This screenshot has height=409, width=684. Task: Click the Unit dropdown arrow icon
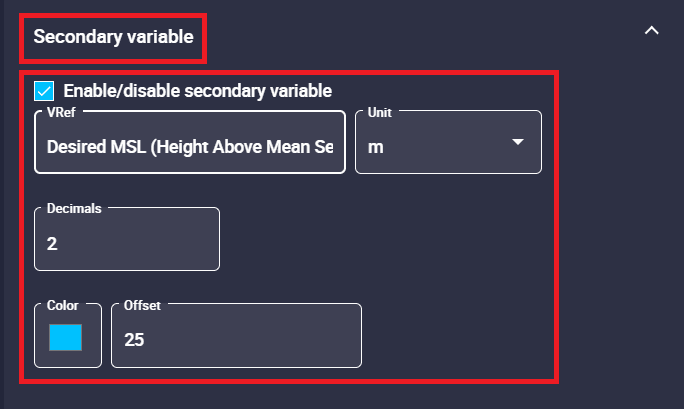[x=518, y=142]
